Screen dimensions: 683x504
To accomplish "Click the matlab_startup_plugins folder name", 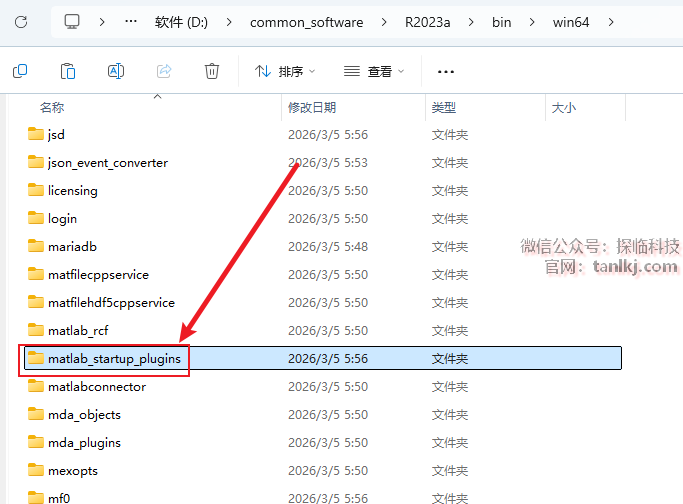I will (x=114, y=359).
